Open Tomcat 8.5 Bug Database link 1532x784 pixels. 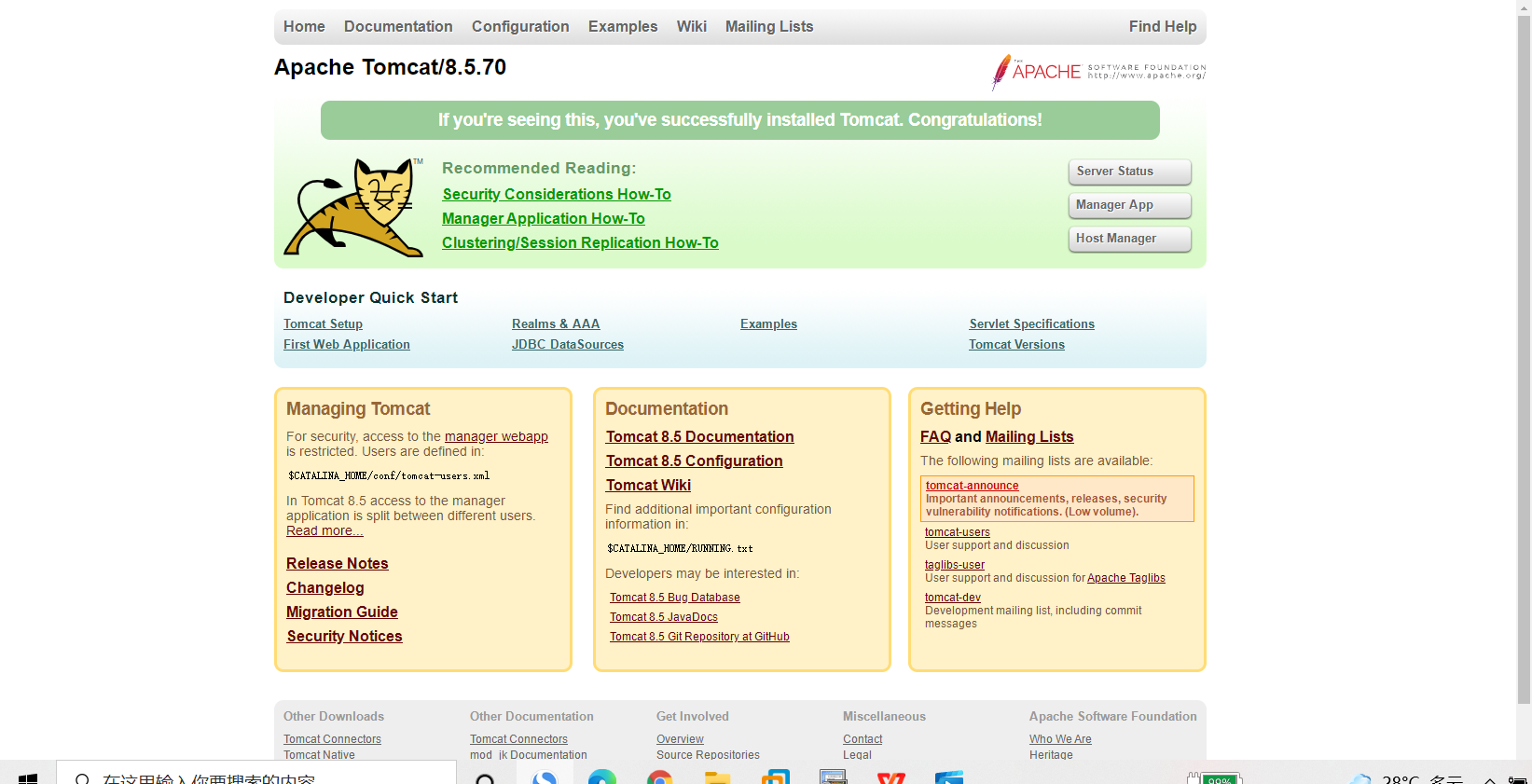pos(675,598)
